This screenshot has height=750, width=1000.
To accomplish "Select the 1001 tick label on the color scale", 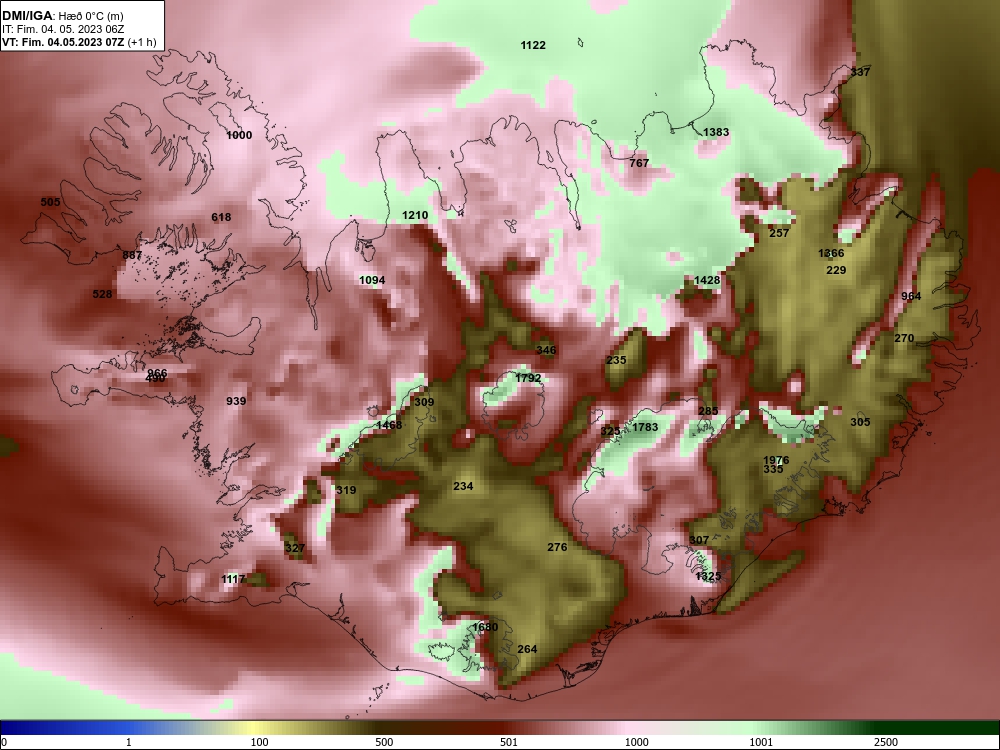I will point(761,742).
